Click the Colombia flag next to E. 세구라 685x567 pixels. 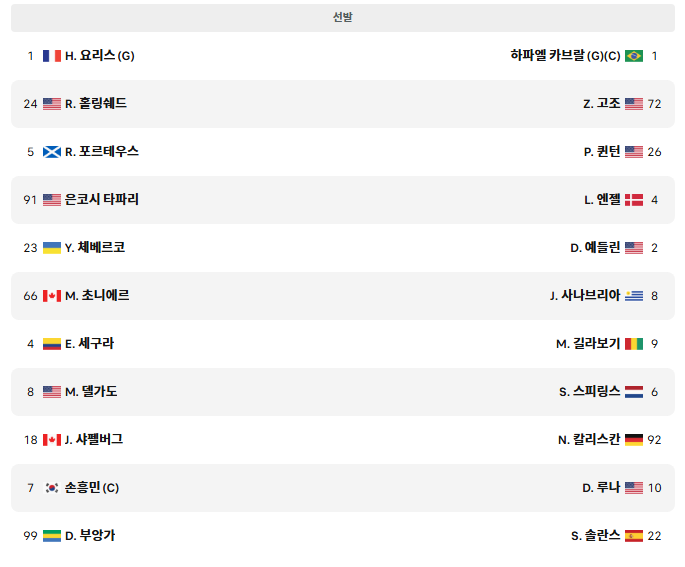(x=52, y=344)
